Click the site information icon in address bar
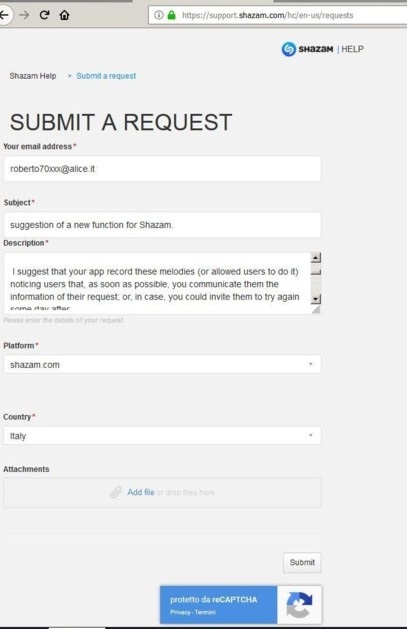The height and width of the screenshot is (629, 407). [x=159, y=15]
